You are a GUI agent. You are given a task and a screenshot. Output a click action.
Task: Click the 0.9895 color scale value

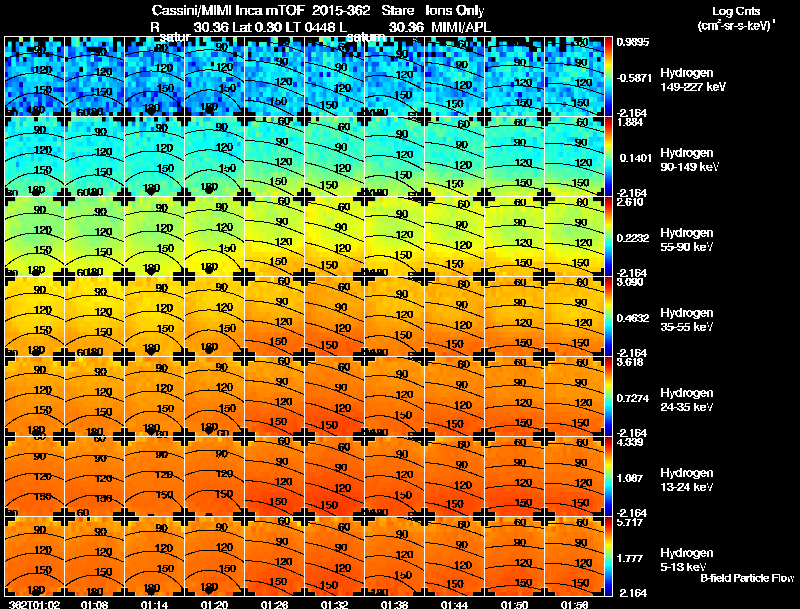tap(633, 42)
